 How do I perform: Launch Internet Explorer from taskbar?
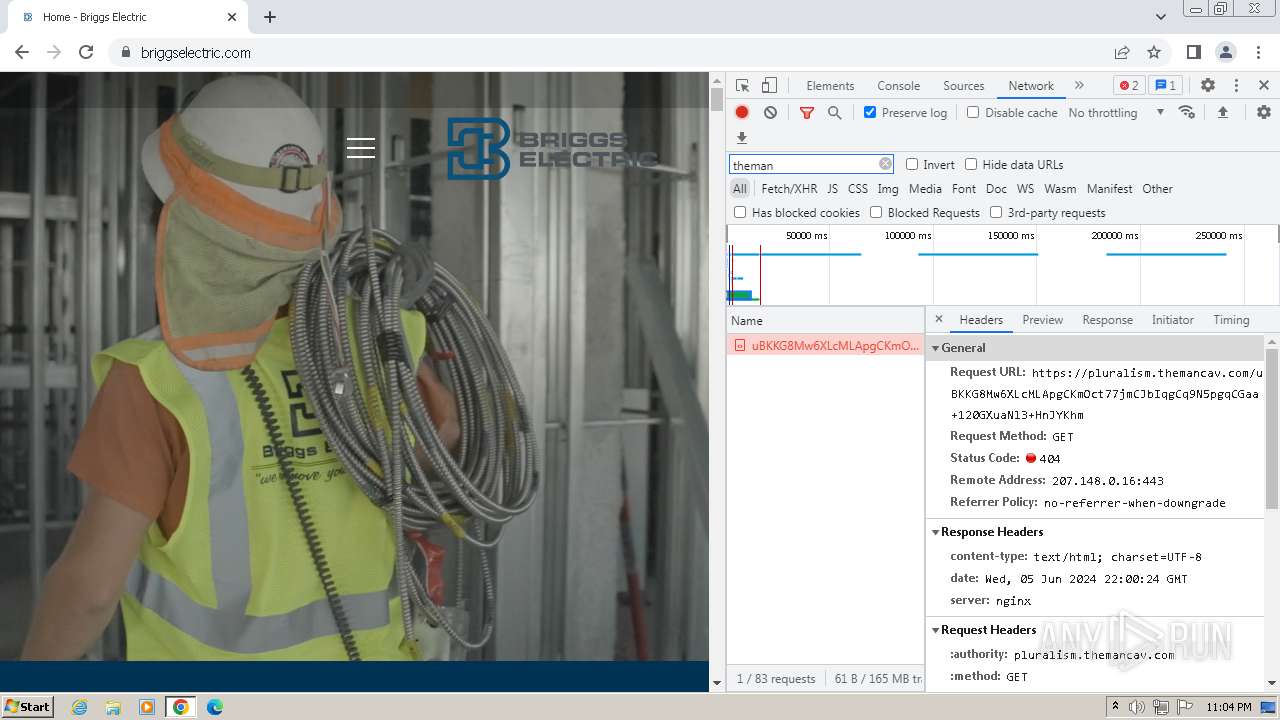80,707
